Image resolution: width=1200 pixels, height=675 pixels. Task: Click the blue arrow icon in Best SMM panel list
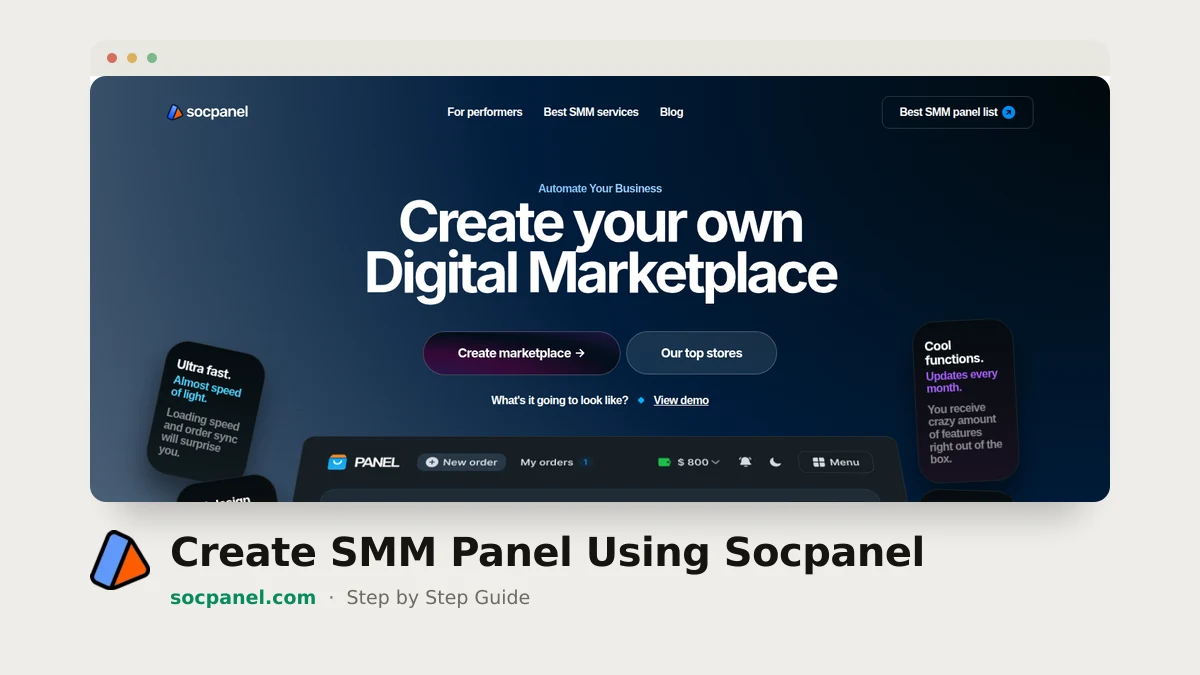click(1009, 112)
